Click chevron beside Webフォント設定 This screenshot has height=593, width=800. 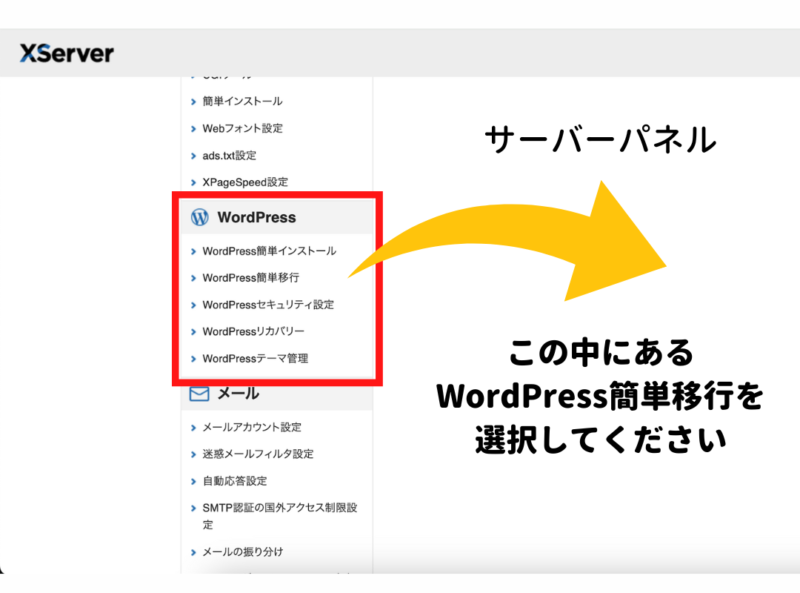193,129
